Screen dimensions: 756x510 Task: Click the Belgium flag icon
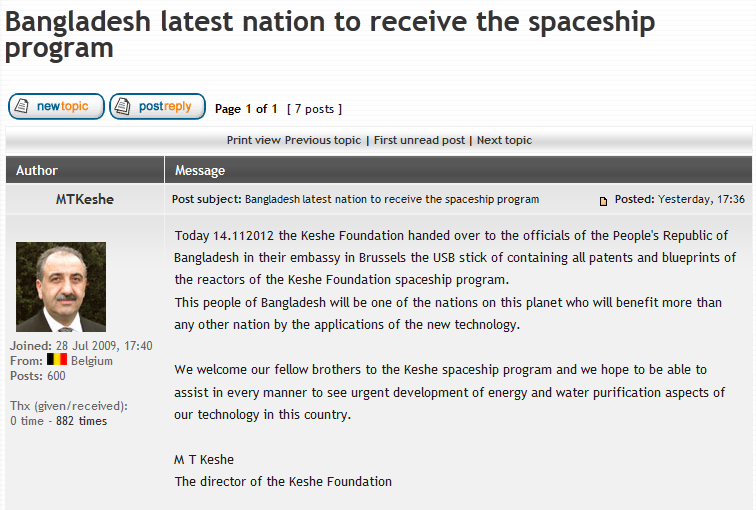pos(57,360)
